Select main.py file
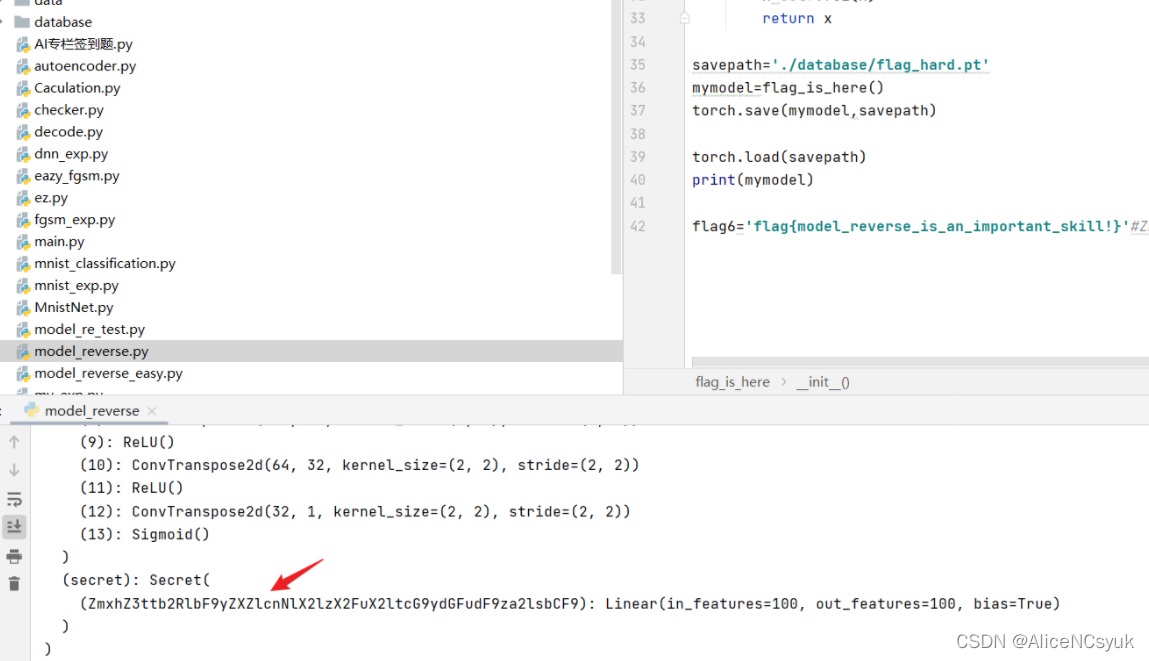Image resolution: width=1149 pixels, height=661 pixels. click(x=59, y=242)
